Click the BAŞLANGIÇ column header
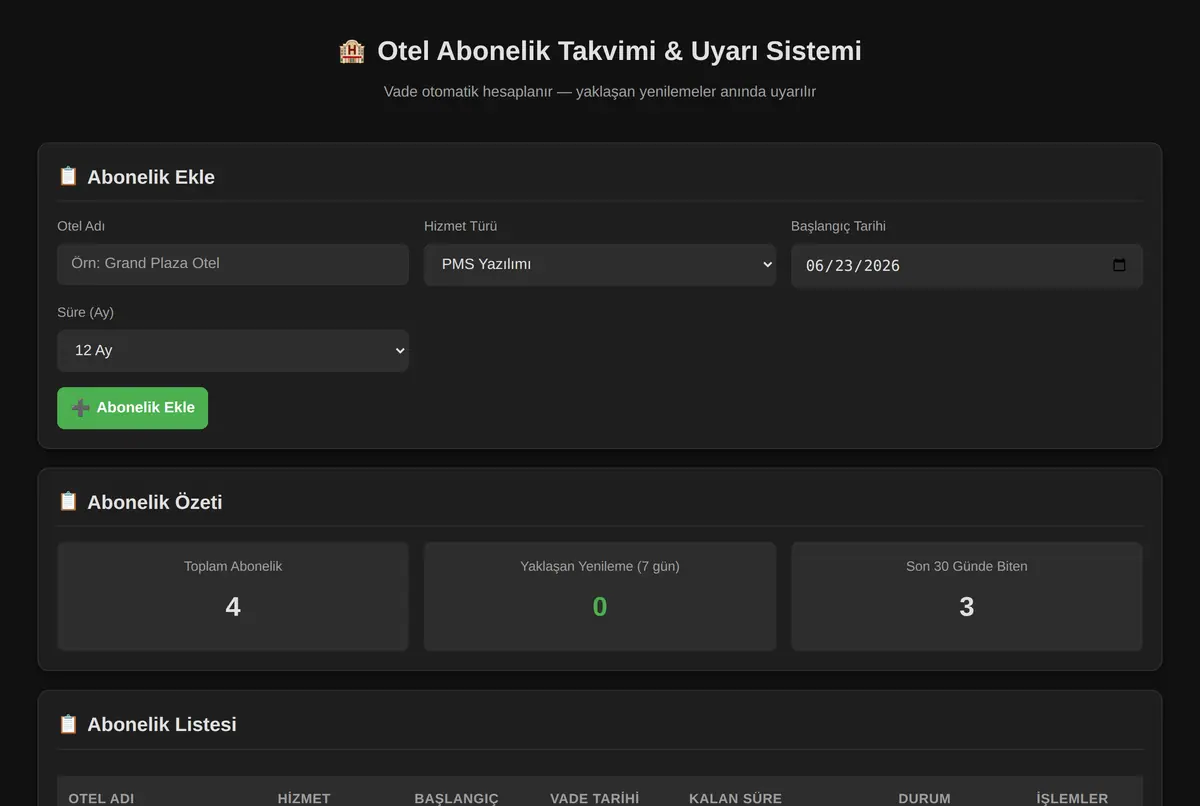The height and width of the screenshot is (806, 1200). [456, 798]
